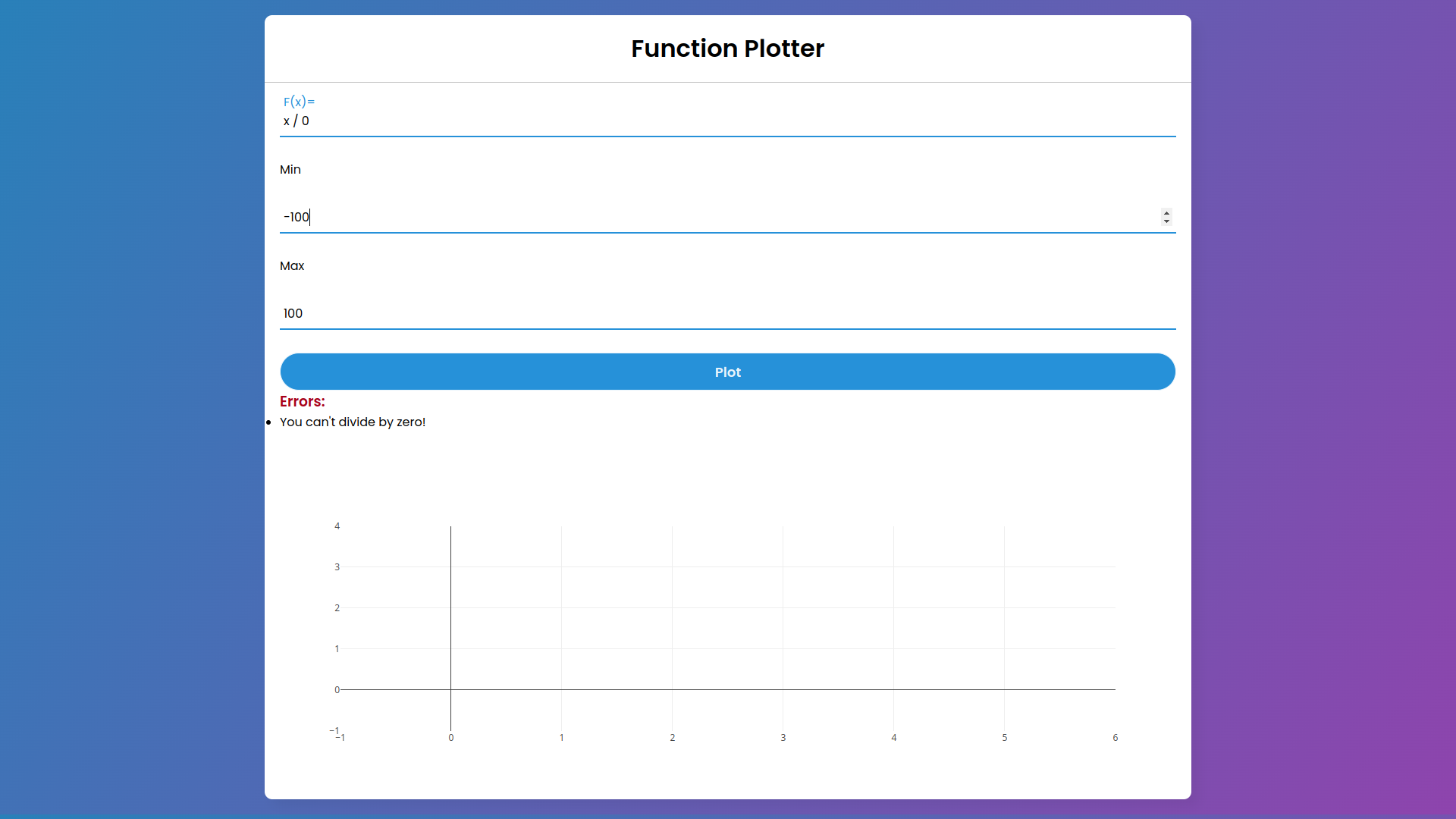This screenshot has width=1456, height=819.
Task: Click the Function Plotter heading
Action: (727, 49)
